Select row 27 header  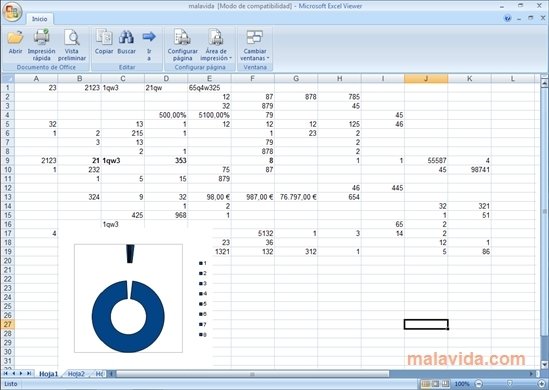[x=8, y=324]
